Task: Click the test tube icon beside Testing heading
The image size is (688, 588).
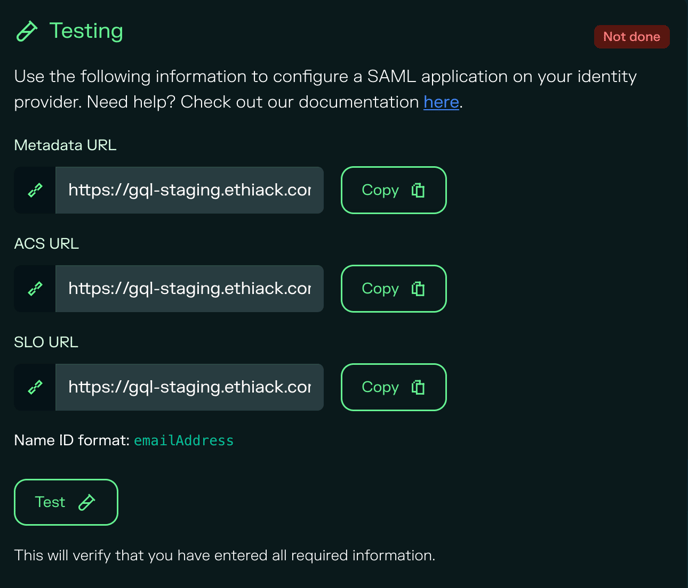Action: tap(27, 32)
